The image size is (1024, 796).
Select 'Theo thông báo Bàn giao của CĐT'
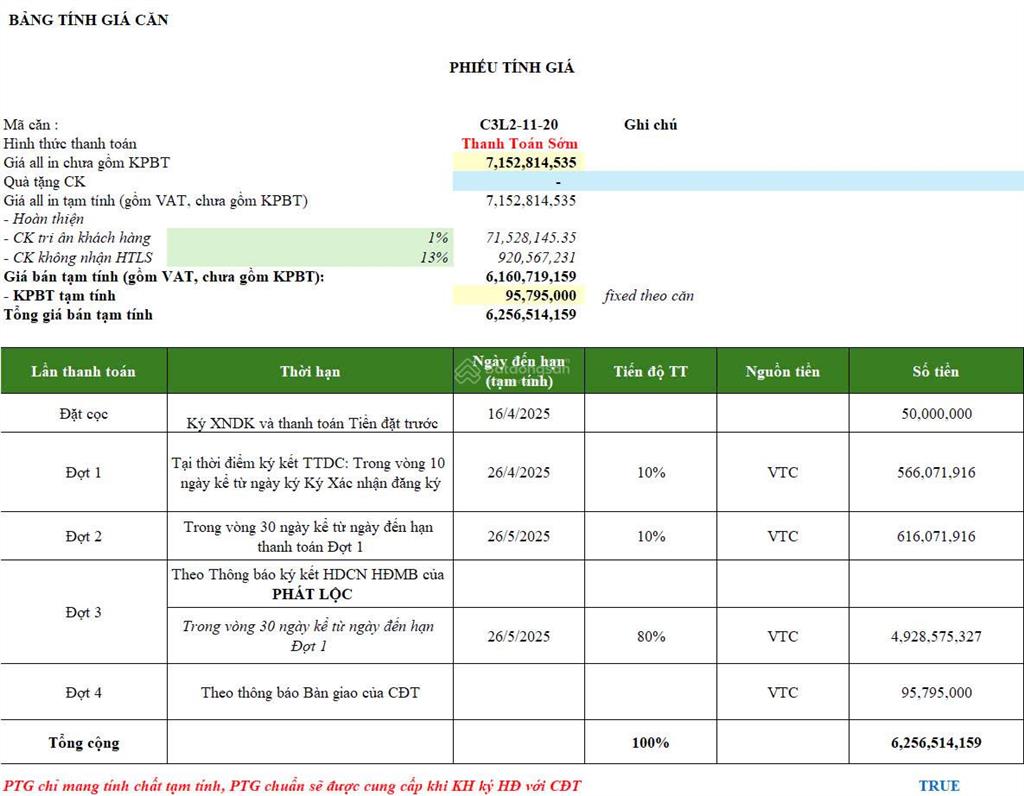point(310,692)
